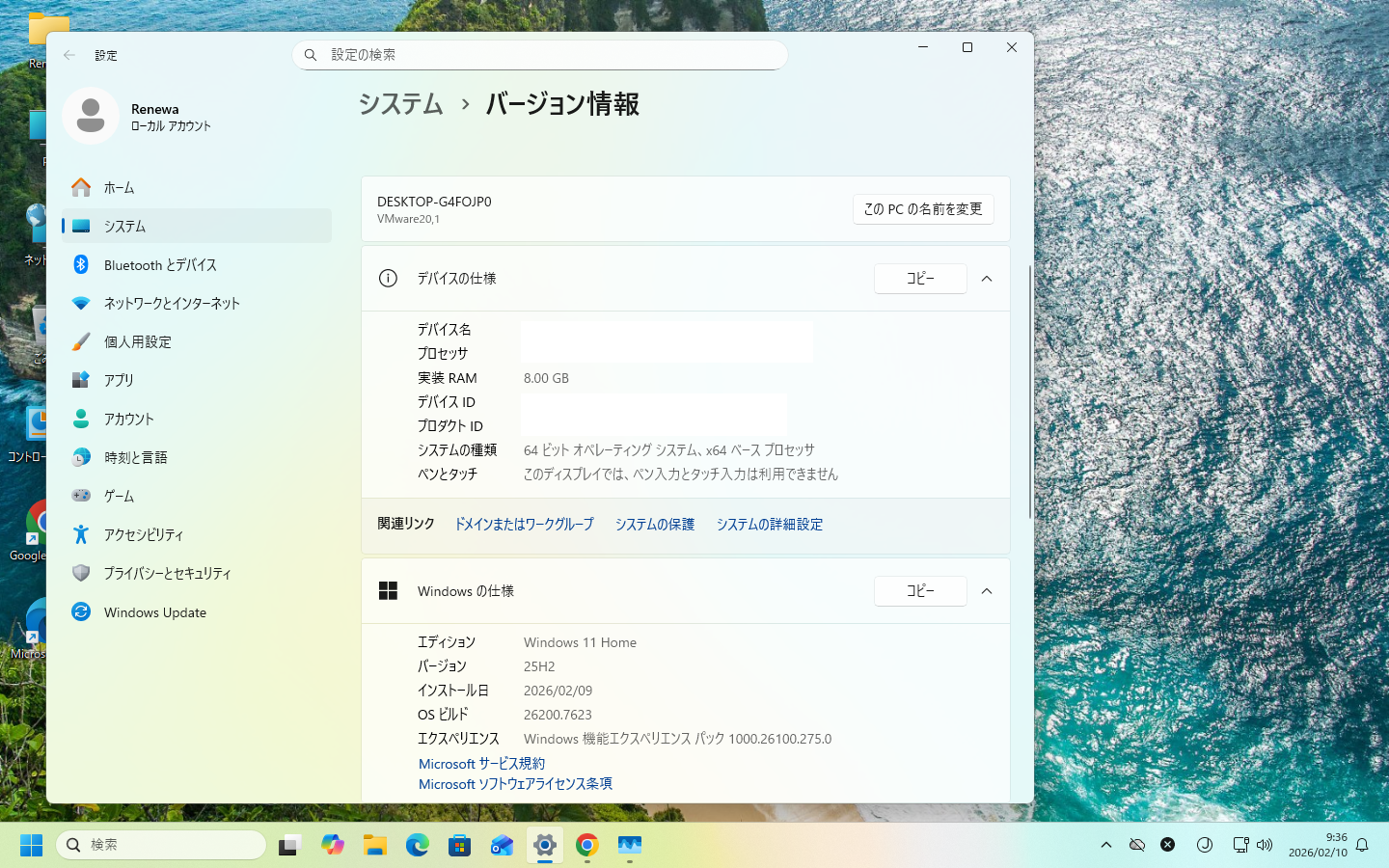This screenshot has height=868, width=1389.
Task: Go to アカウント settings
Action: (x=128, y=419)
